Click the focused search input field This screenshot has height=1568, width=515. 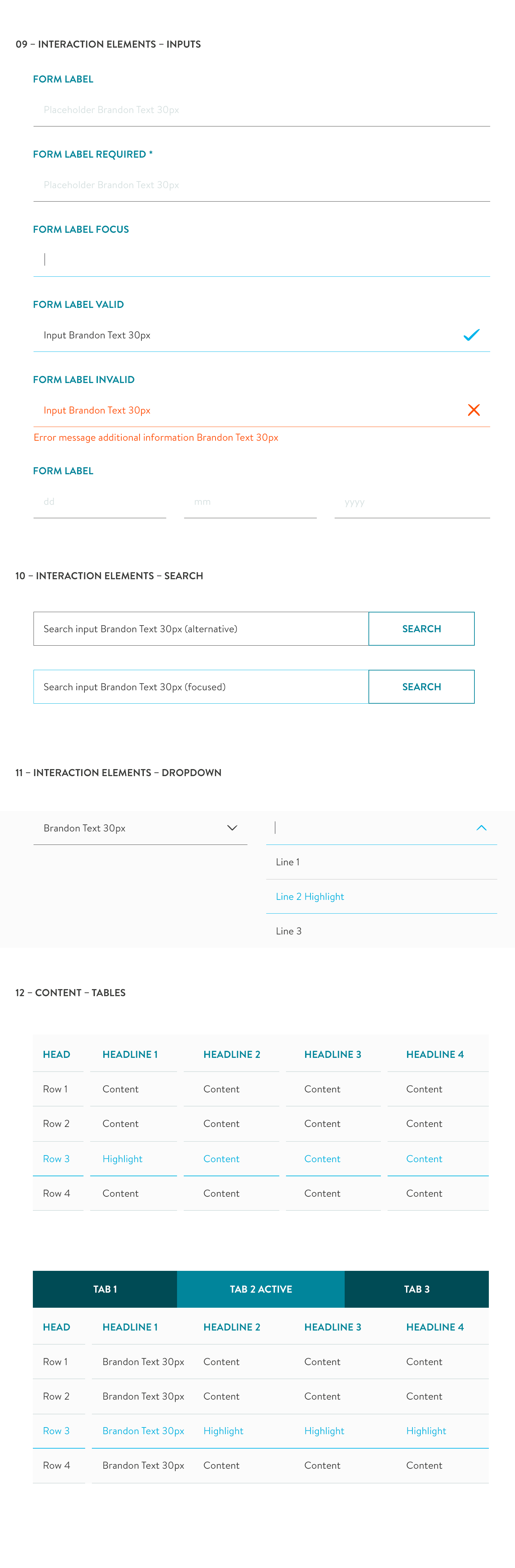point(201,687)
